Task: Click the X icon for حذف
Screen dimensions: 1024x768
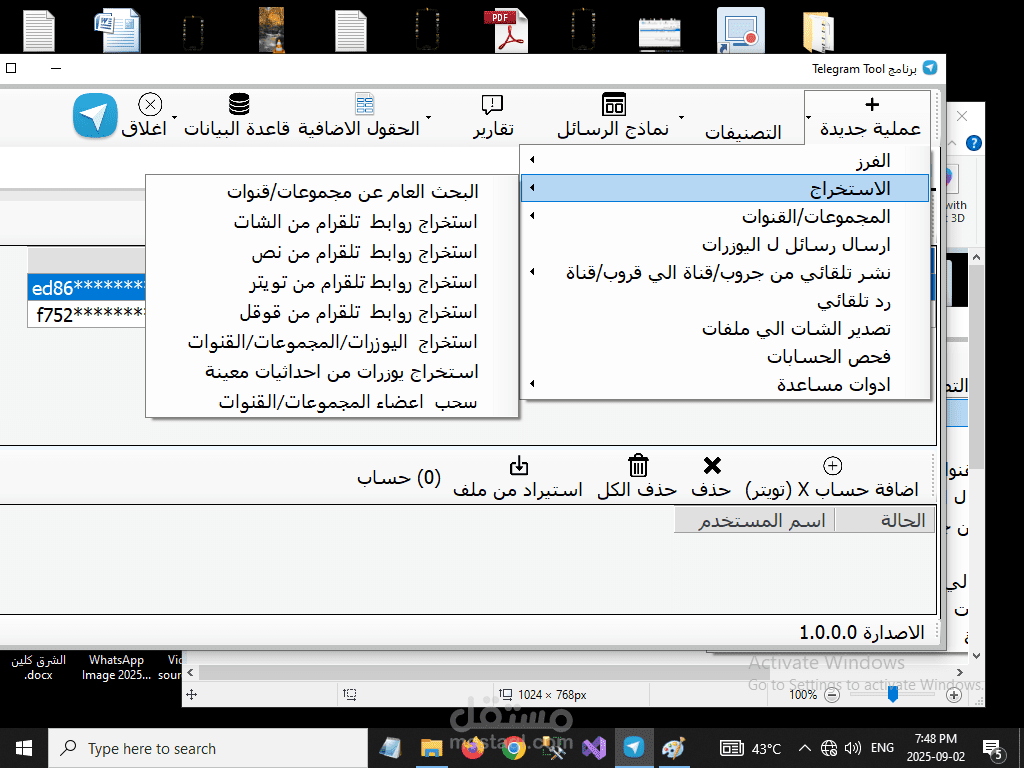Action: (712, 465)
